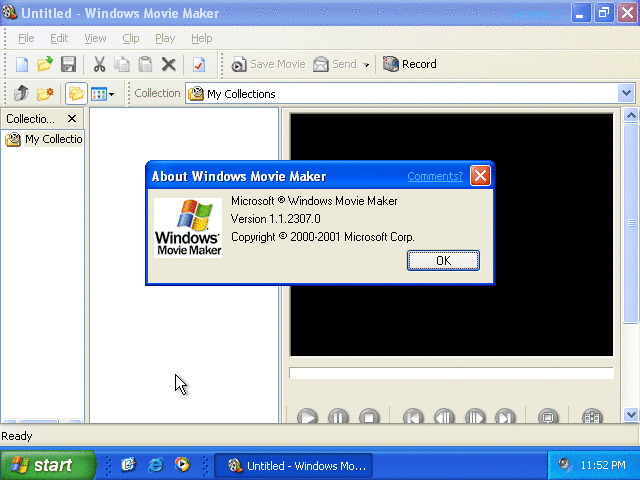Viewport: 640px width, 480px height.
Task: Click the Back to previous clip button
Action: coord(413,416)
